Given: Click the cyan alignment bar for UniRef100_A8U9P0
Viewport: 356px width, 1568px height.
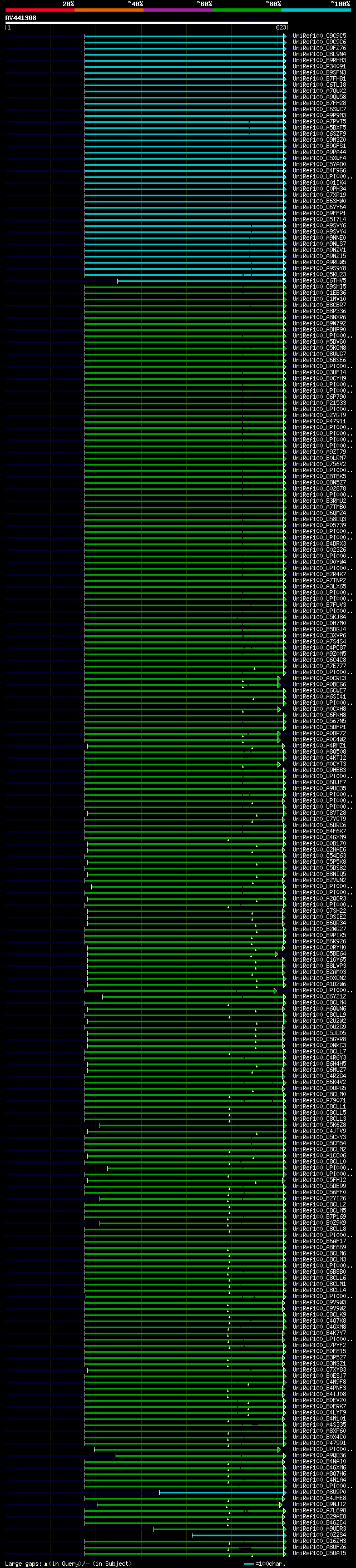Looking at the screenshot, I should (x=222, y=1492).
